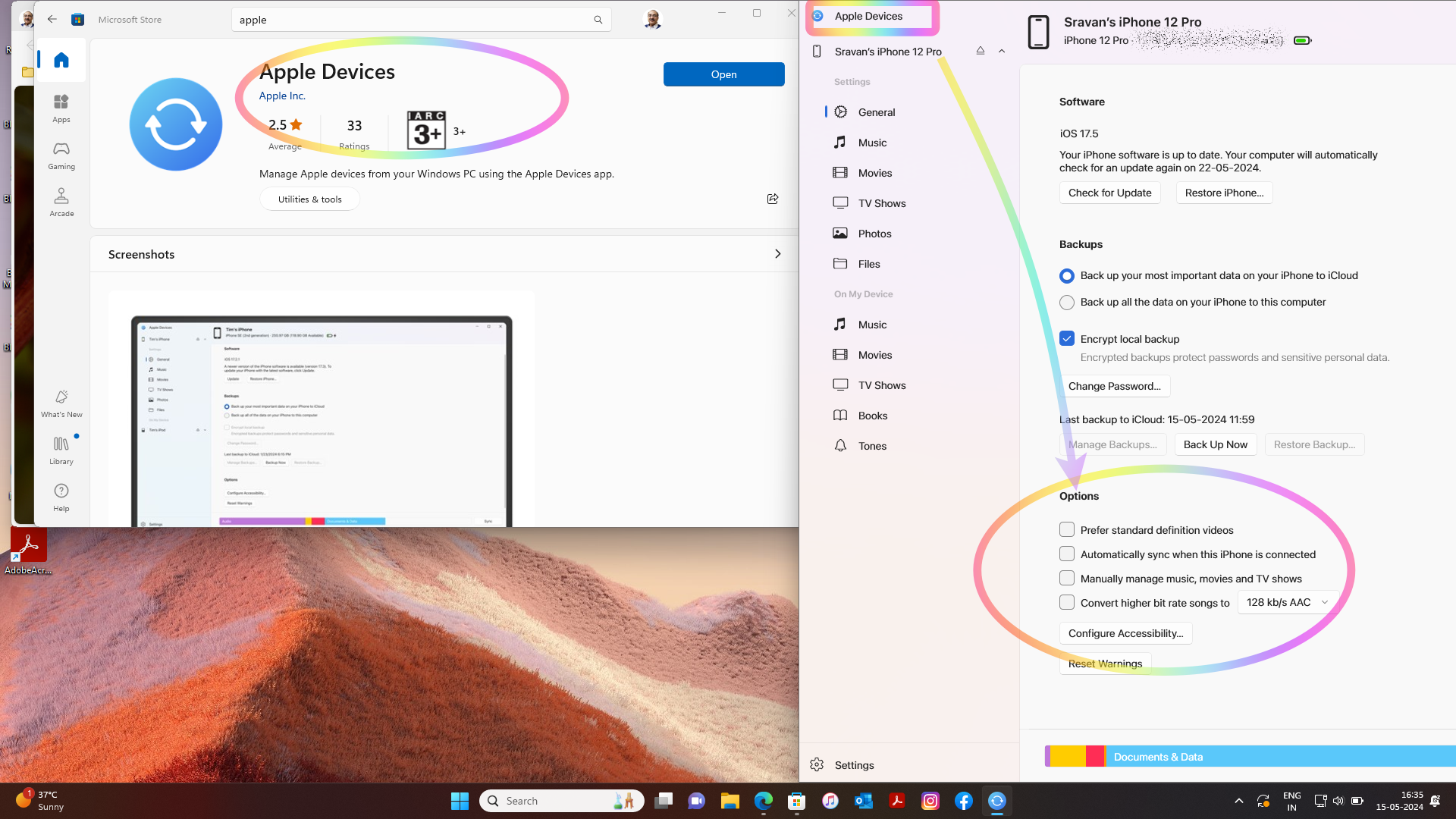This screenshot has width=1456, height=819.
Task: Click the eject icon beside Sravan's iPhone
Action: [980, 51]
